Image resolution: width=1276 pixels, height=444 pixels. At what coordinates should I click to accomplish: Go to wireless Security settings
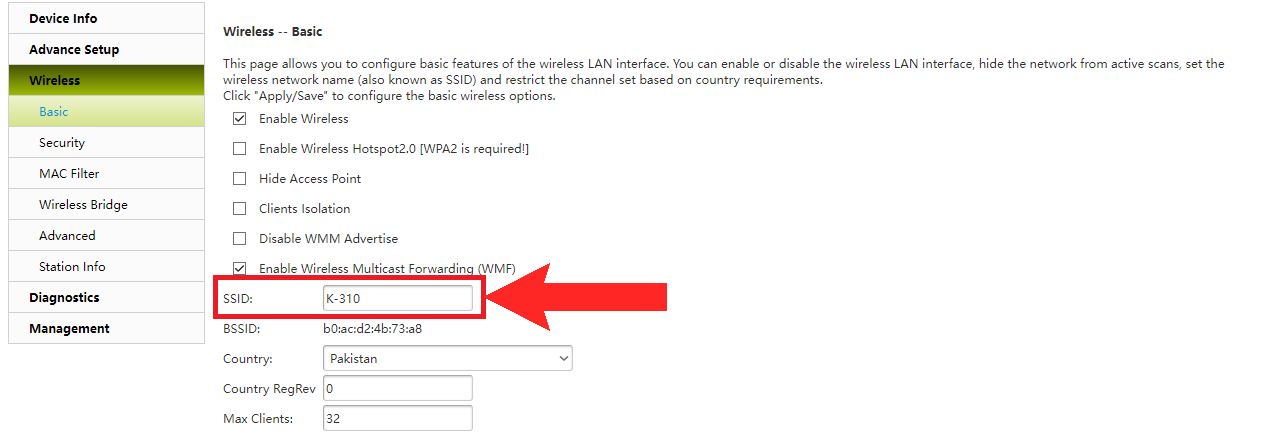(x=62, y=143)
